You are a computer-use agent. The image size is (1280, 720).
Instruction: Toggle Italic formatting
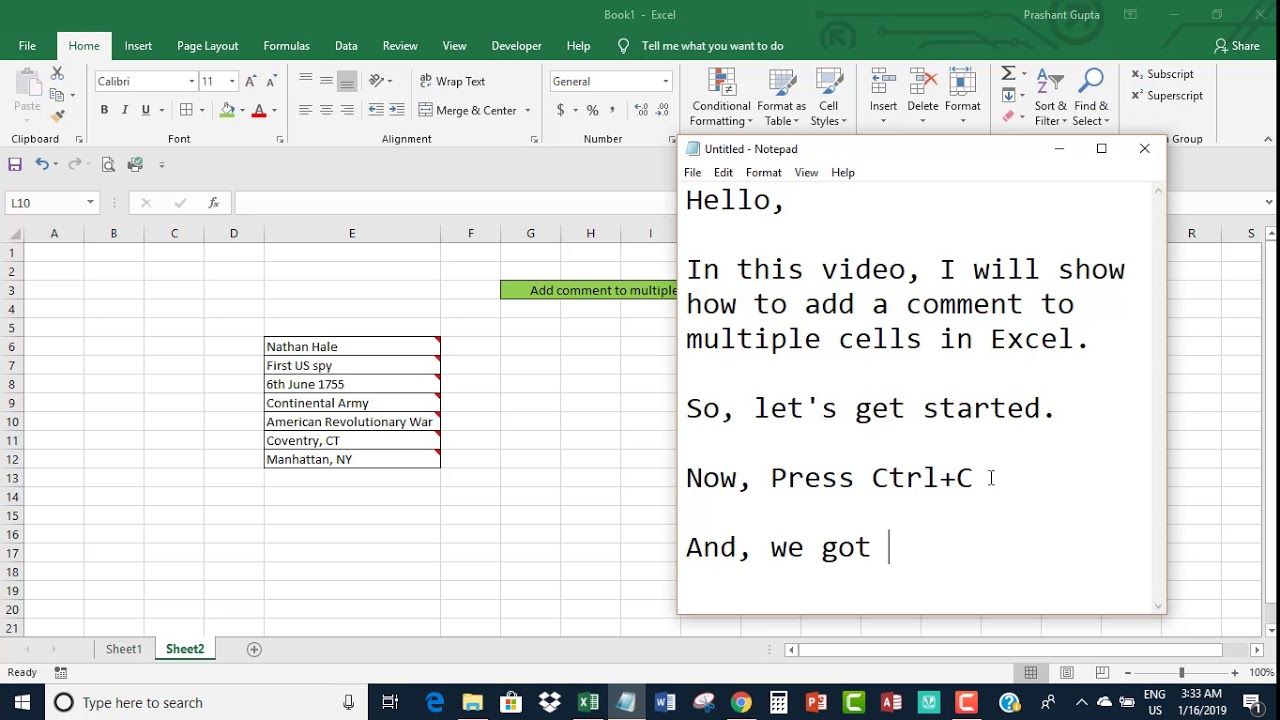coord(125,110)
